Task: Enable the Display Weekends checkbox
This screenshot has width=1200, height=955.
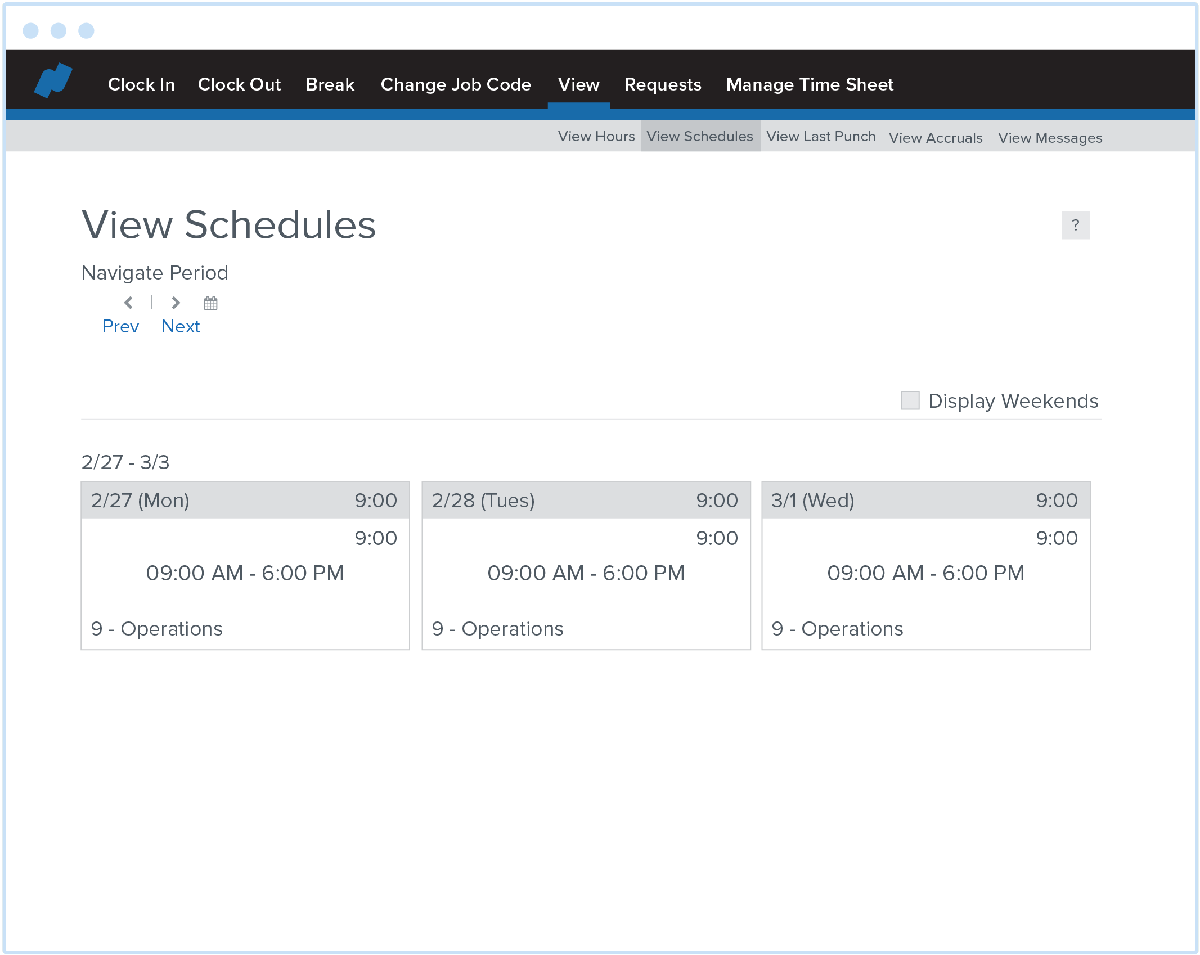Action: point(910,401)
